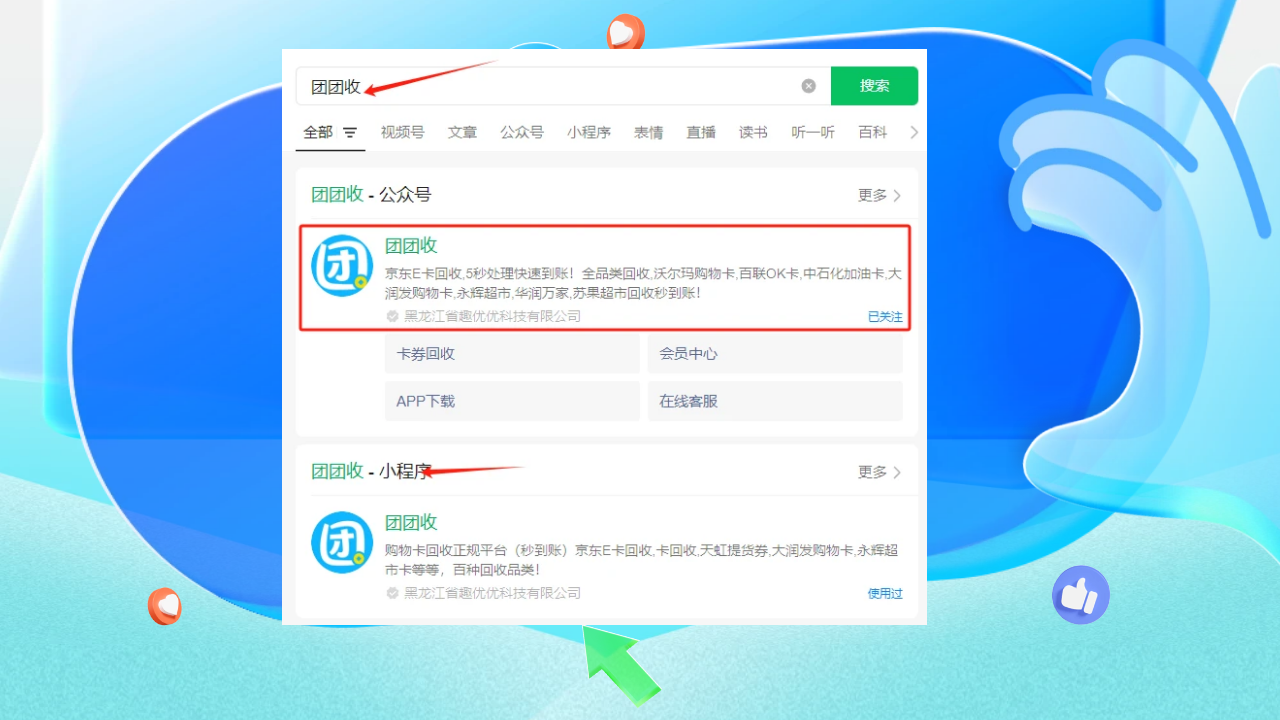The width and height of the screenshot is (1280, 720).
Task: Switch to the 听一听 tab
Action: (813, 132)
